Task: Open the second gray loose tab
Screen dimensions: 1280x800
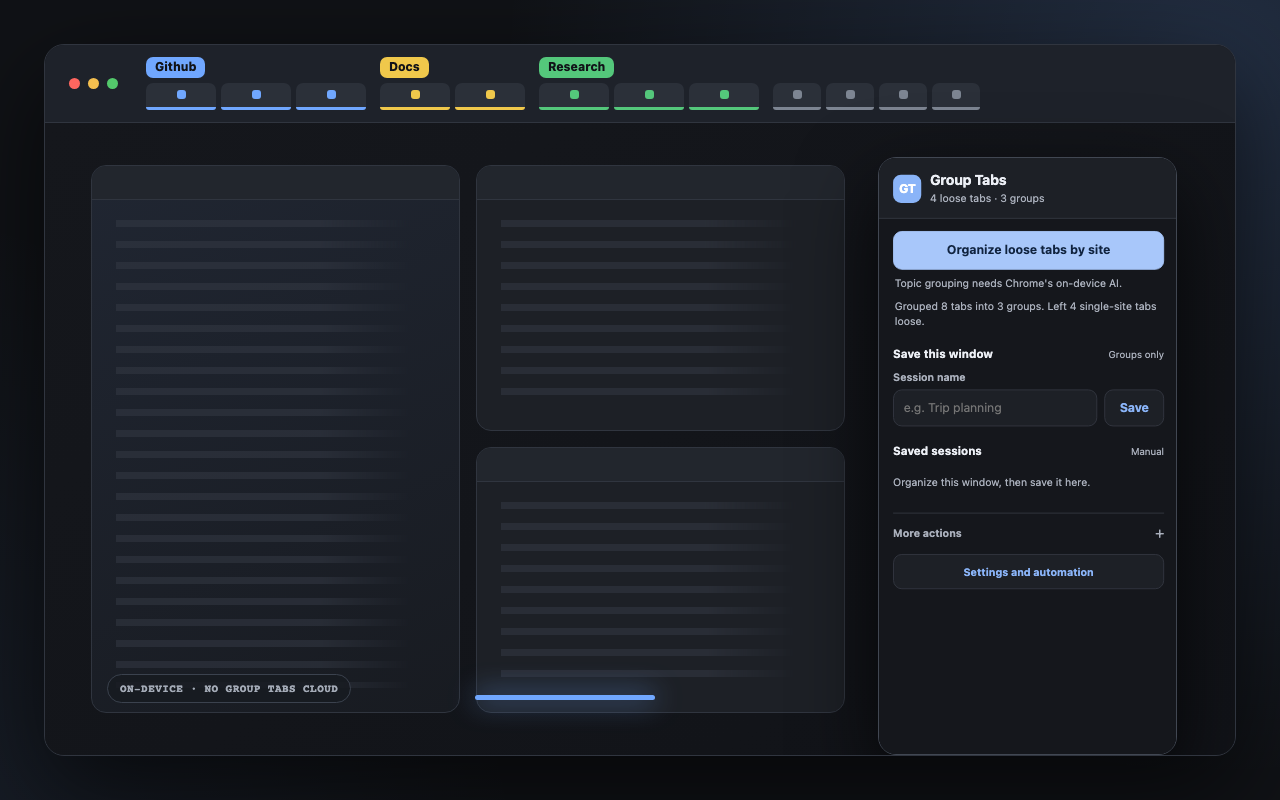Action: point(850,96)
